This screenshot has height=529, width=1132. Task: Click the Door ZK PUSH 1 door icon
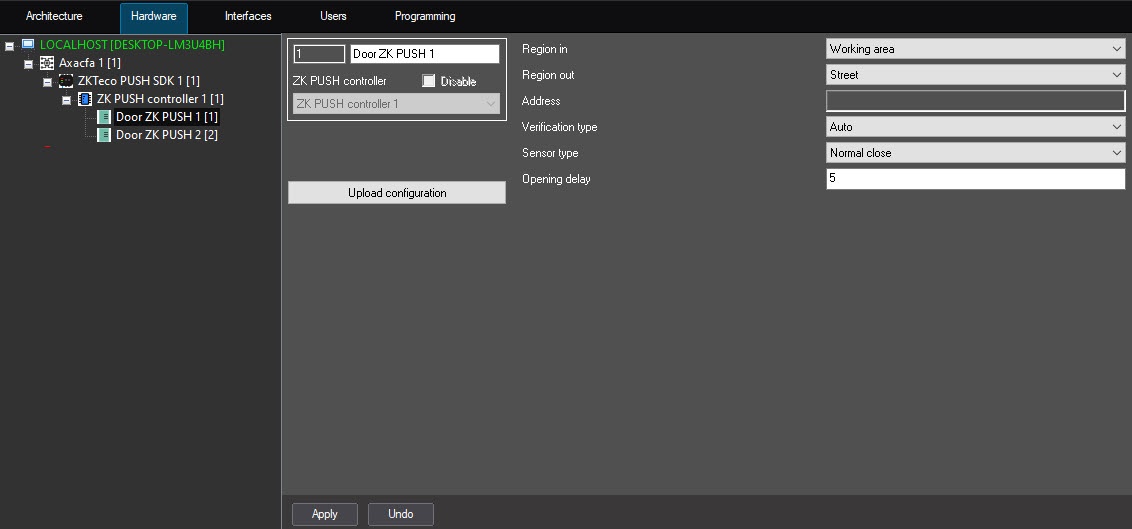coord(104,117)
